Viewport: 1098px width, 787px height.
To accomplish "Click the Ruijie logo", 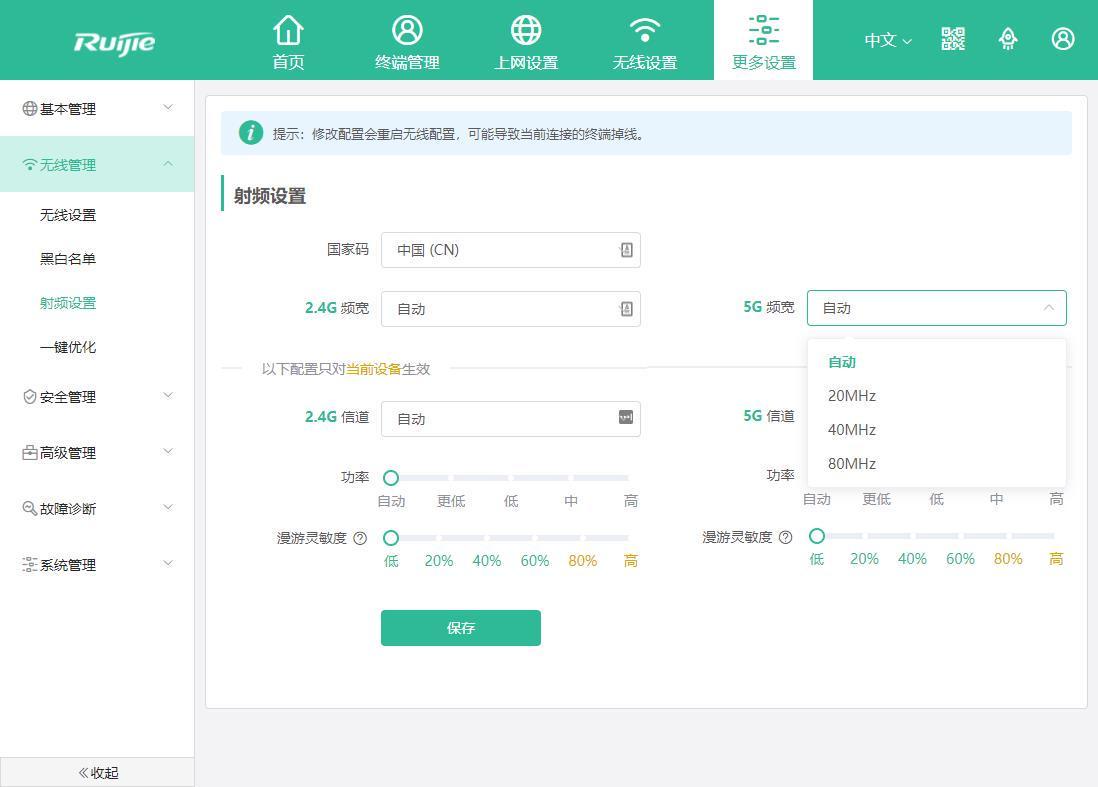I will (x=114, y=43).
